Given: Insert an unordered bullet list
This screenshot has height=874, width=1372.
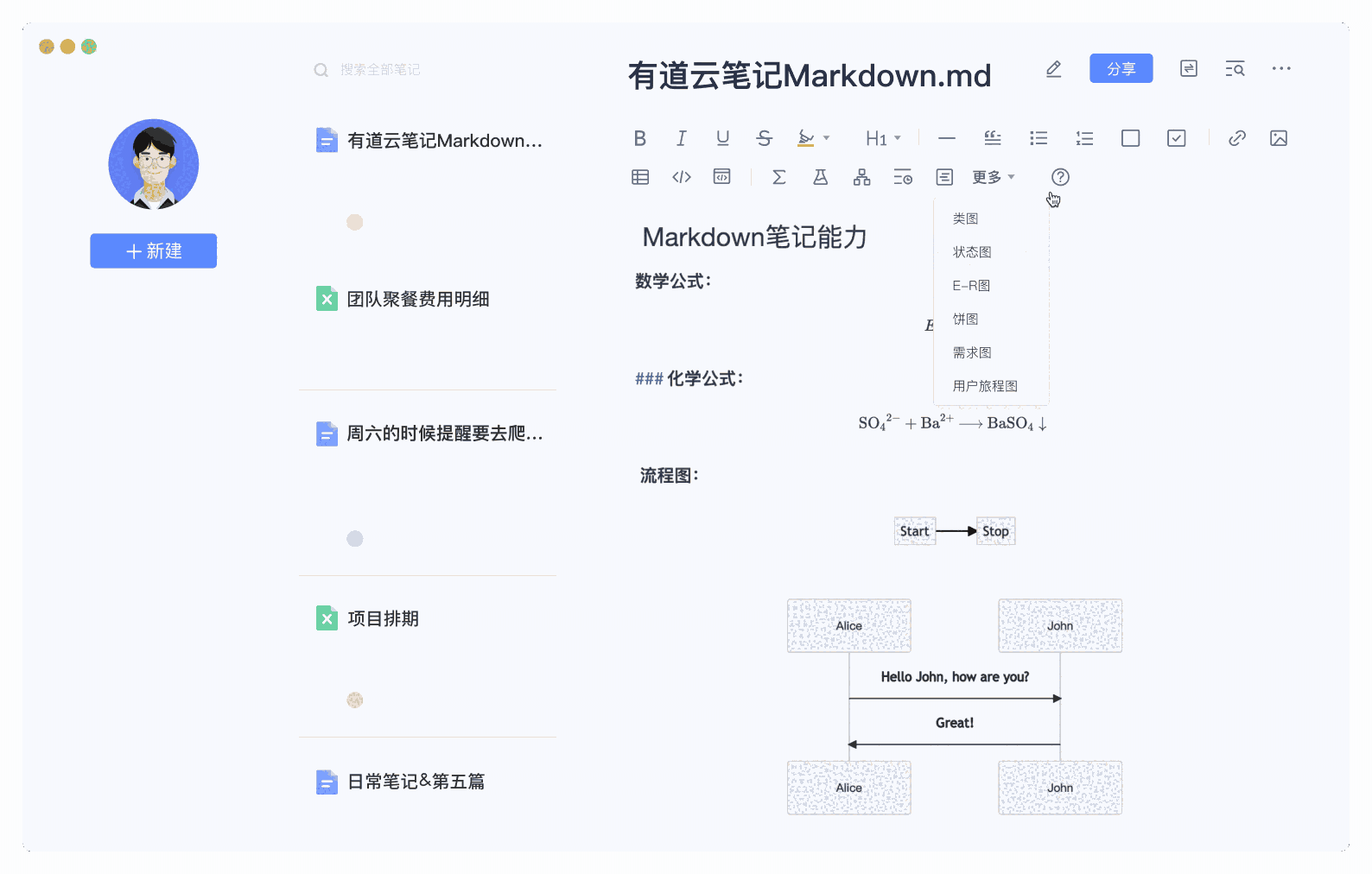Looking at the screenshot, I should point(1039,138).
